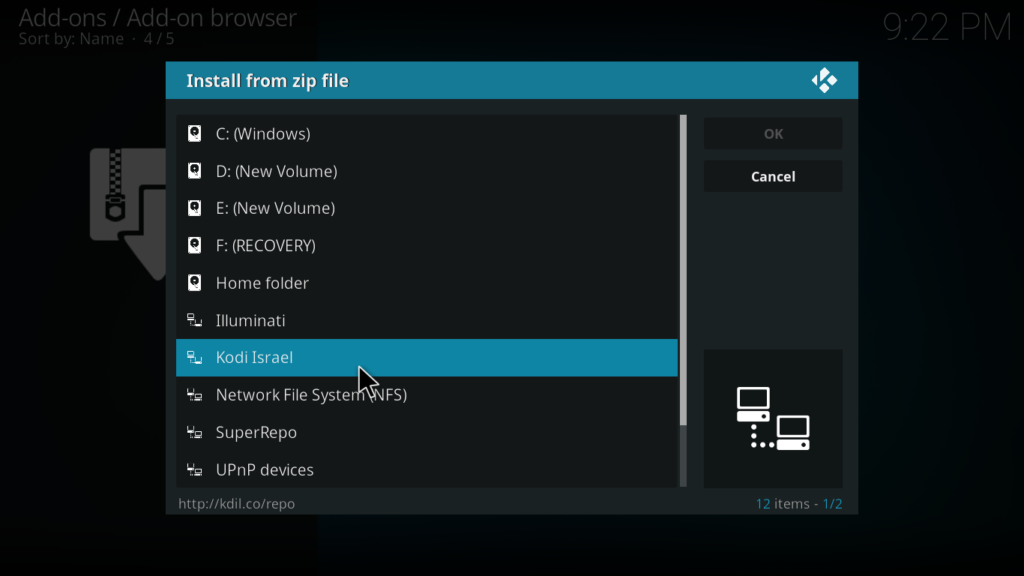The image size is (1024, 576).
Task: Open the D: (New Volume) drive
Action: point(427,171)
